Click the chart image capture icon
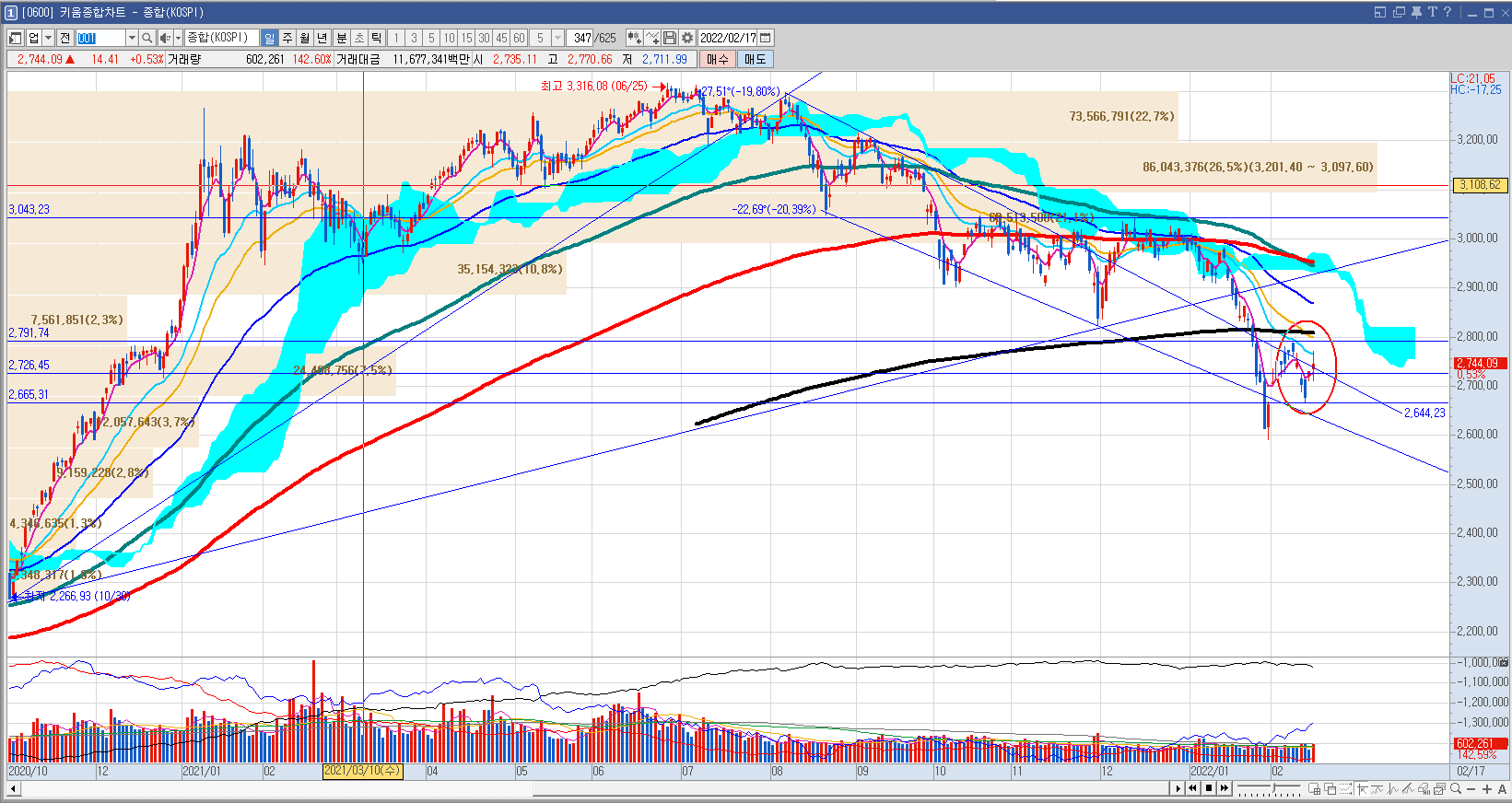Screen dimensions: 1512x803 1439,788
